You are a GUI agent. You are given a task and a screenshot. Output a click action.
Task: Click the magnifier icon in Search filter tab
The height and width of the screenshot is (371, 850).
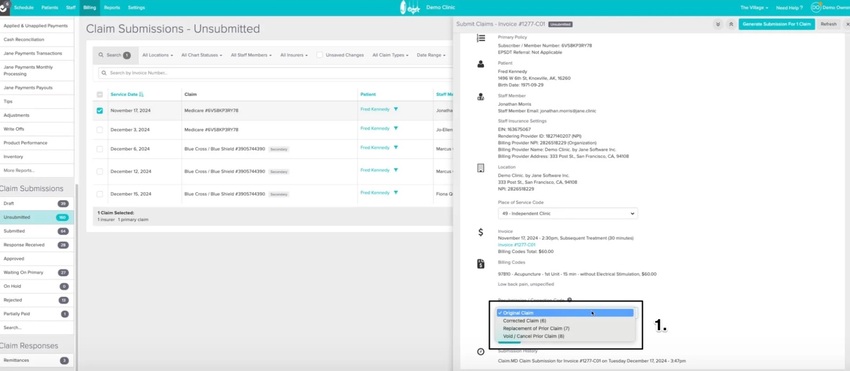point(101,55)
